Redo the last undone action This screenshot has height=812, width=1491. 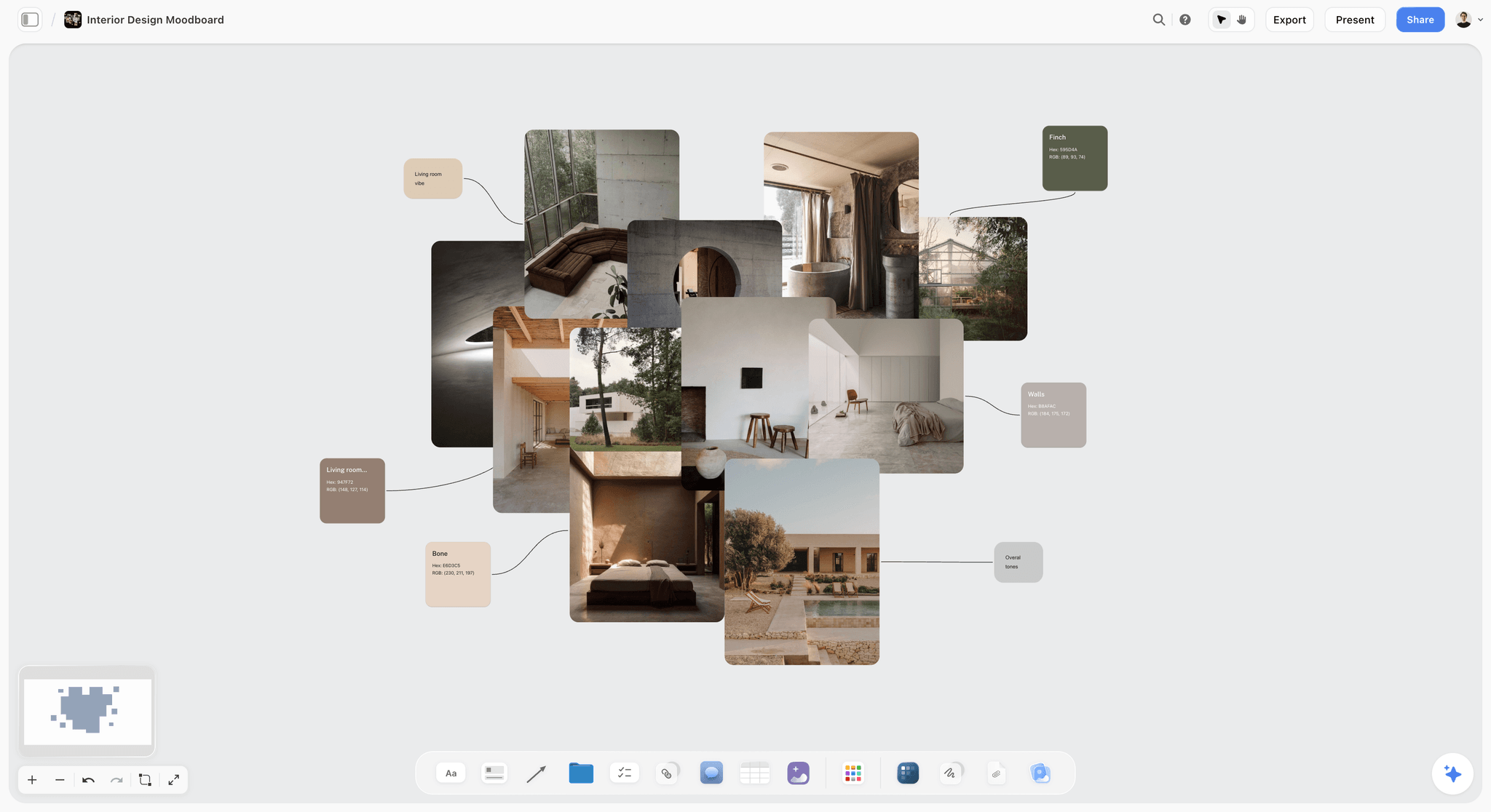click(116, 780)
